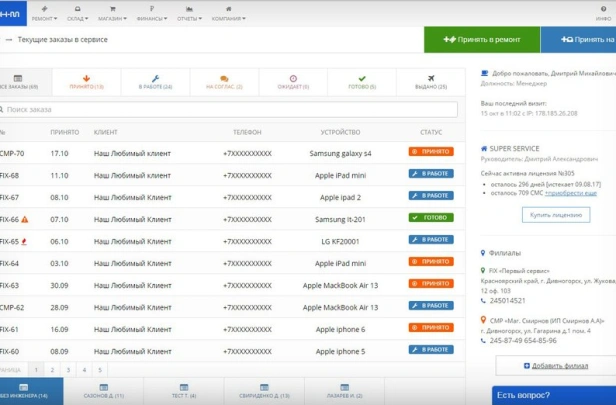This screenshot has height=405, width=616.
Task: Click the Инфо help icon
Action: (603, 14)
